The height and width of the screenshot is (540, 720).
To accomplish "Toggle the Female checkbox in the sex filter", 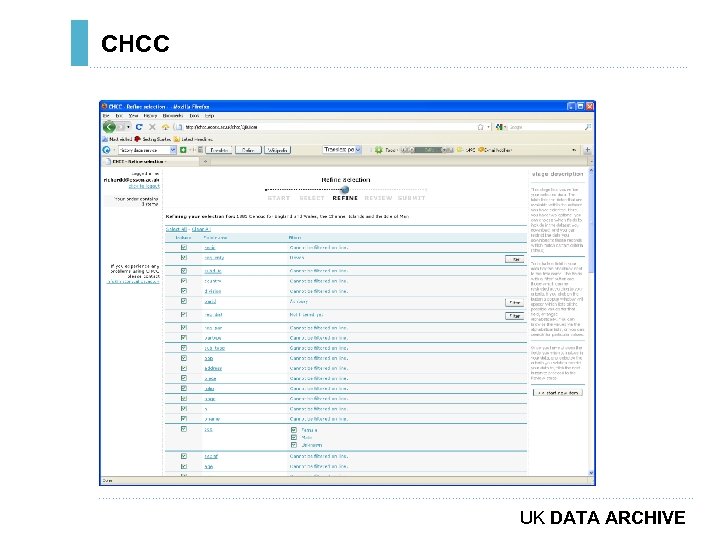I will click(x=294, y=430).
